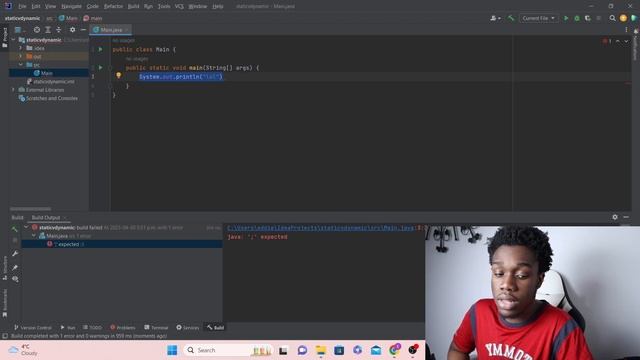Open the Services tool window
The image size is (640, 360).
pos(187,328)
